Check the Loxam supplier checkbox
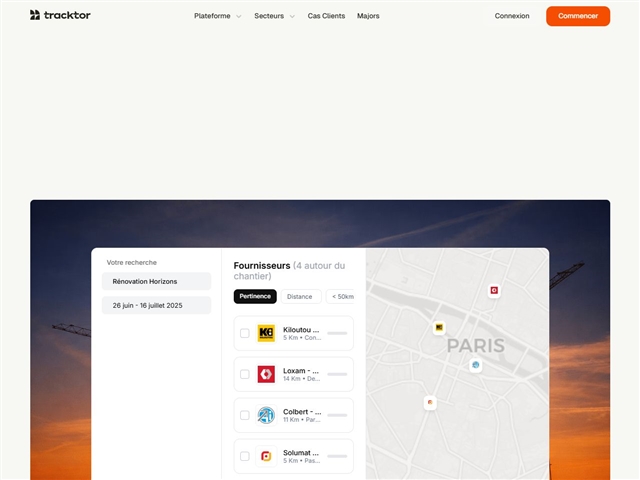 (x=245, y=374)
